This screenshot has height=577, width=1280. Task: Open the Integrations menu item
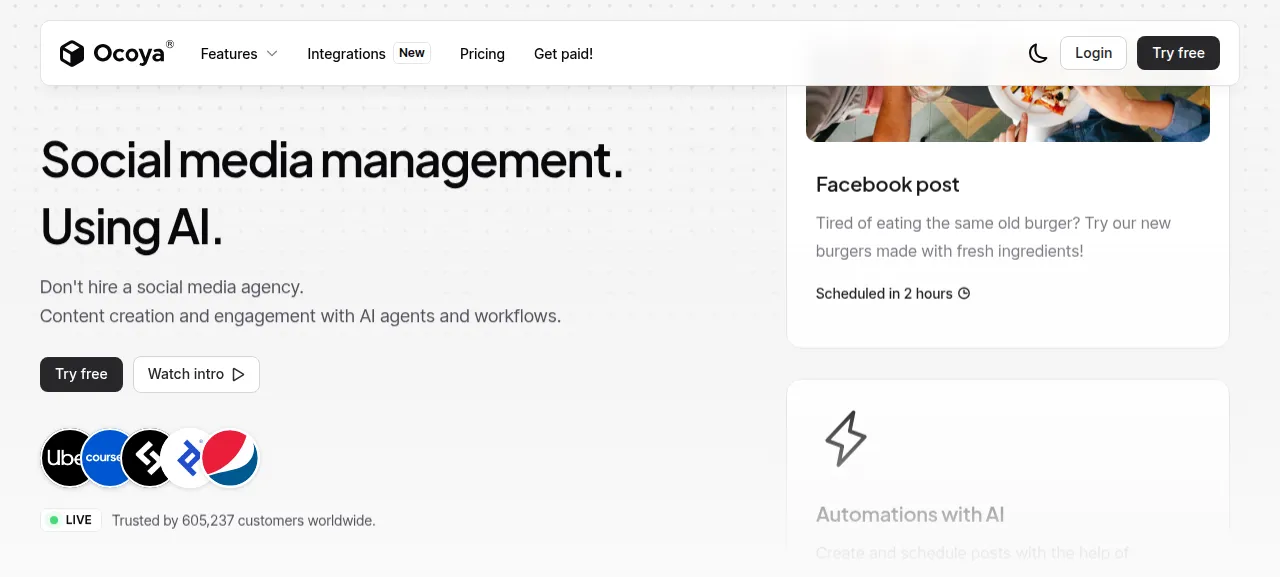346,54
